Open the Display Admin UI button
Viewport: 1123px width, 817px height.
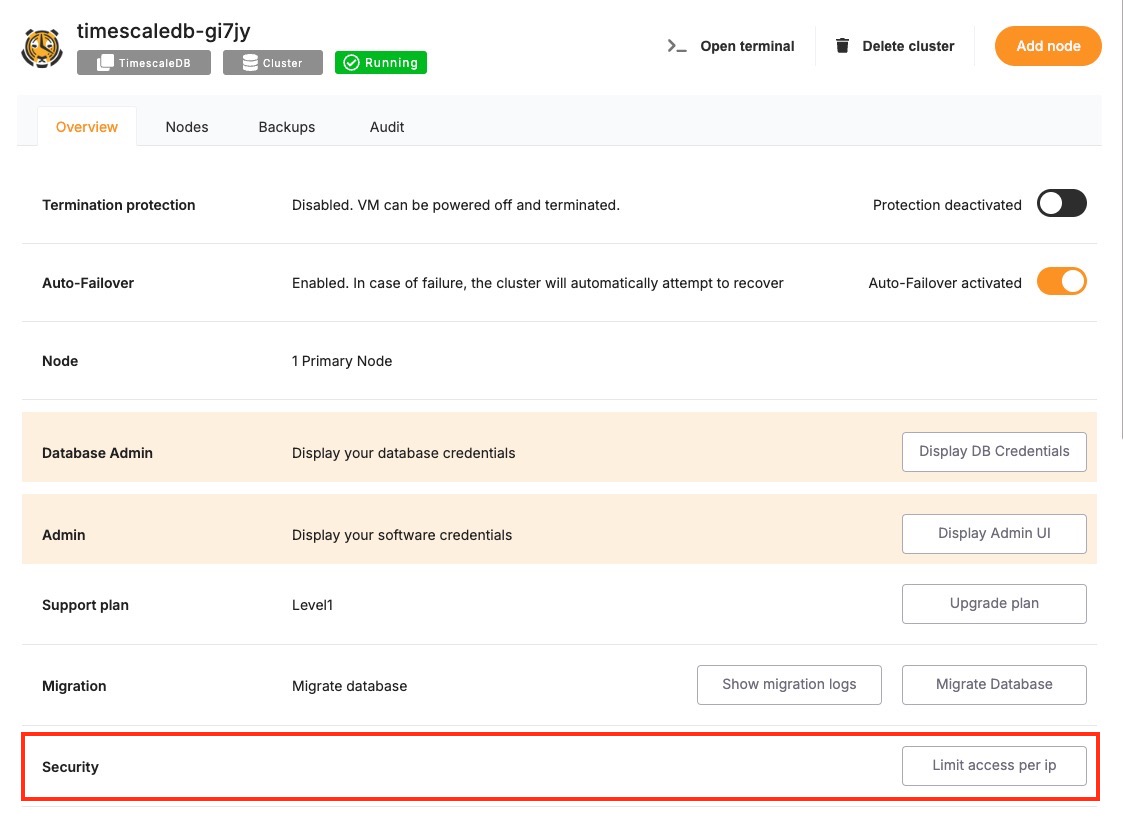[994, 533]
